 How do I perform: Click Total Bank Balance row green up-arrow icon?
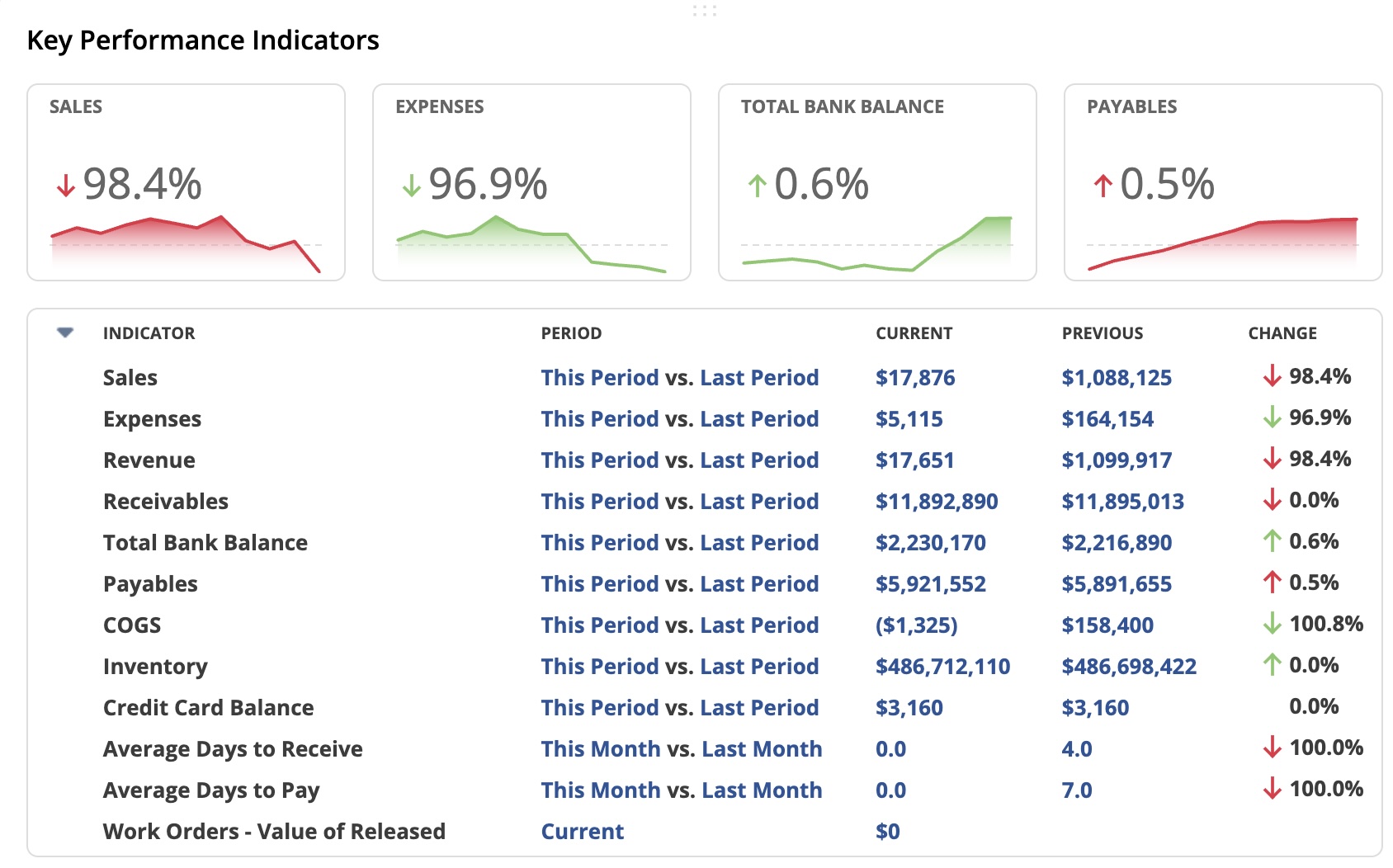[1272, 541]
